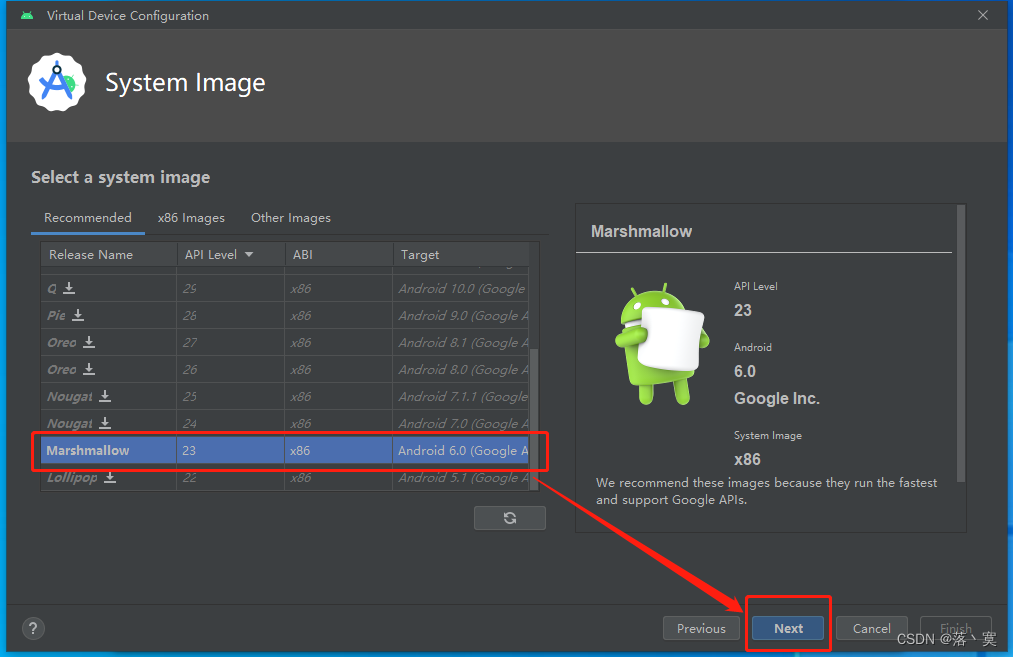
Task: Switch to the Recommended tab
Action: [x=88, y=218]
